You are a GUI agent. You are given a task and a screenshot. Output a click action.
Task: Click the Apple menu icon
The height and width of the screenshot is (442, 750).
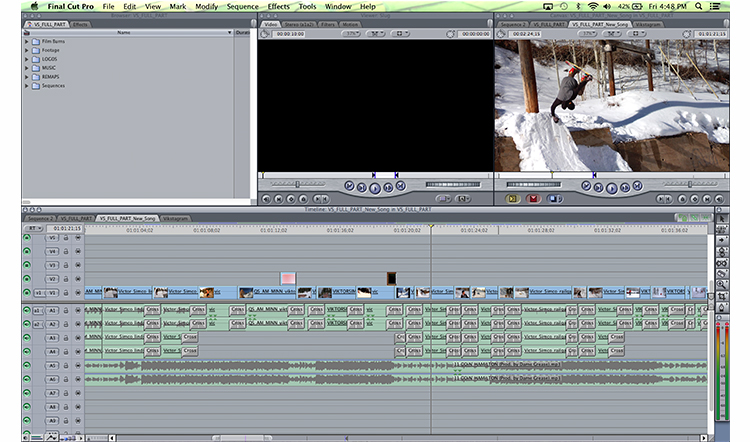(x=34, y=6)
